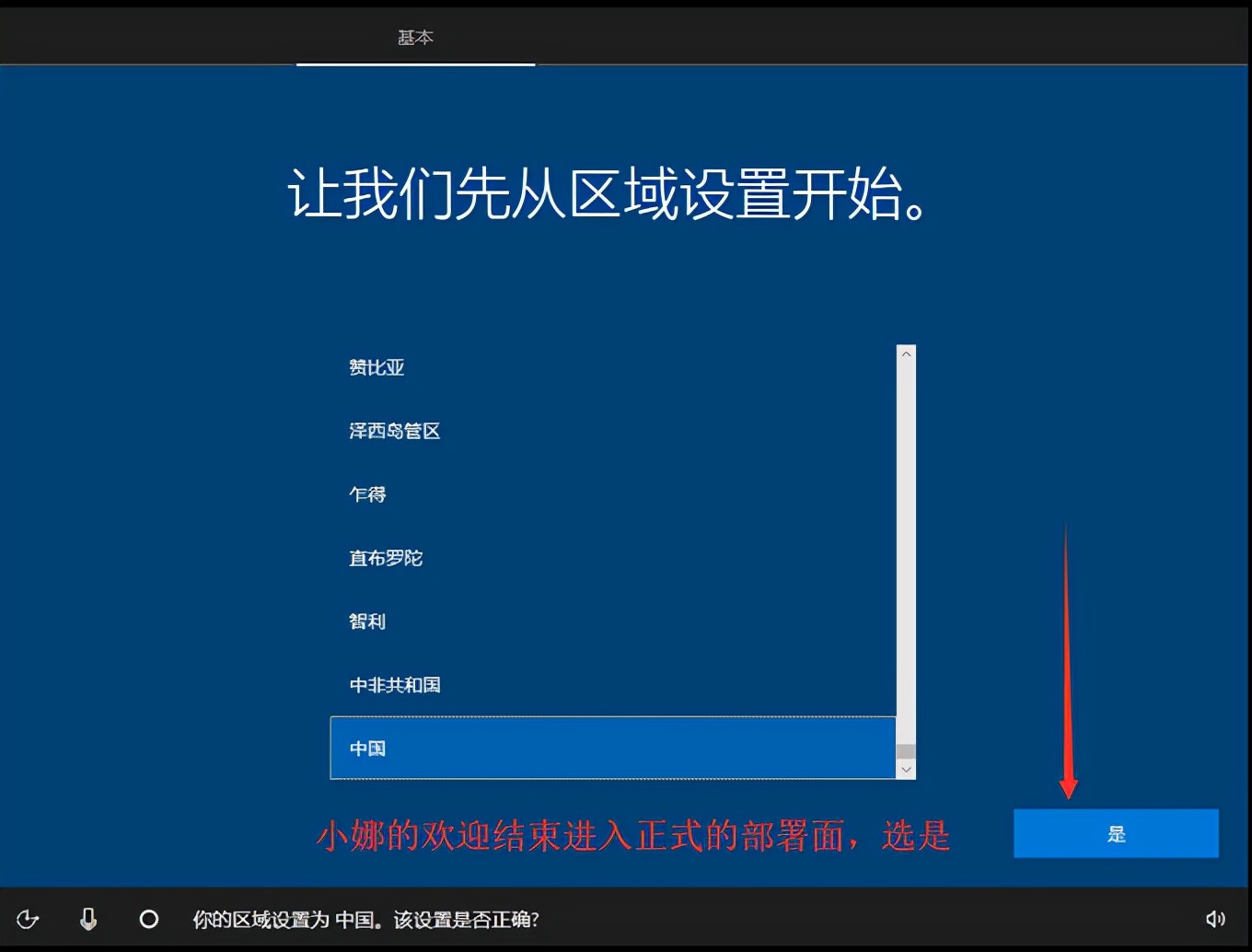Viewport: 1252px width, 952px height.
Task: Switch to the 基本 tab at the top
Action: [415, 37]
